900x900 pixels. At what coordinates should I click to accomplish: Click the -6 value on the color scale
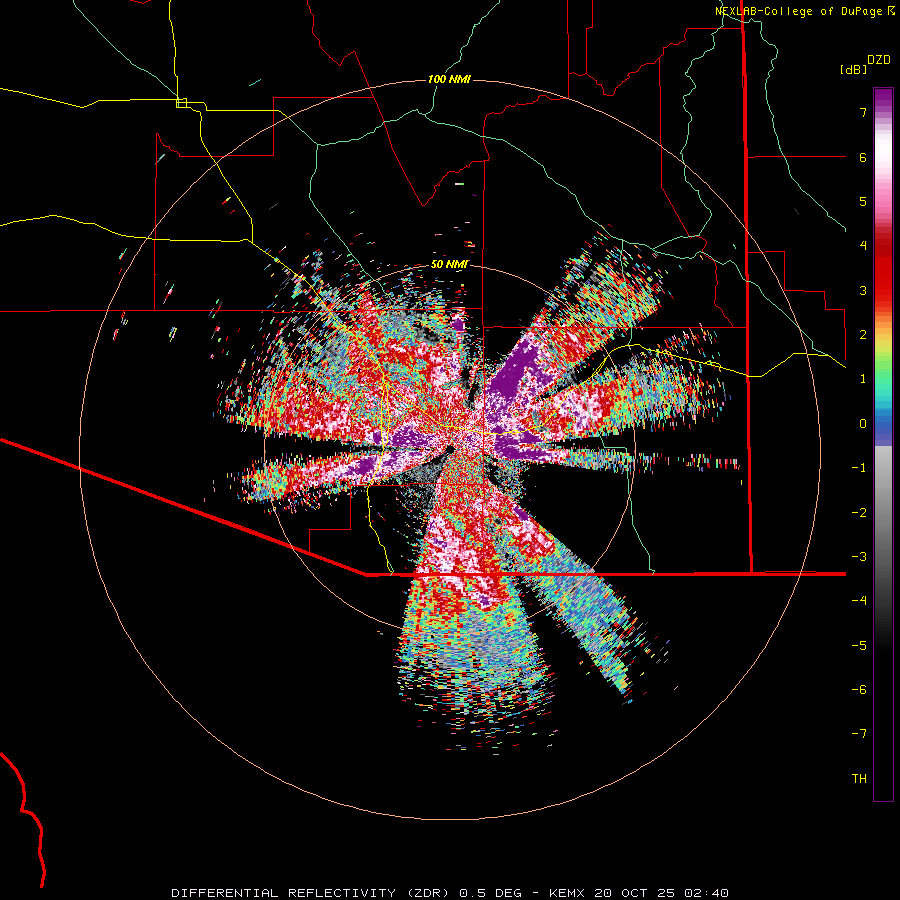click(859, 690)
